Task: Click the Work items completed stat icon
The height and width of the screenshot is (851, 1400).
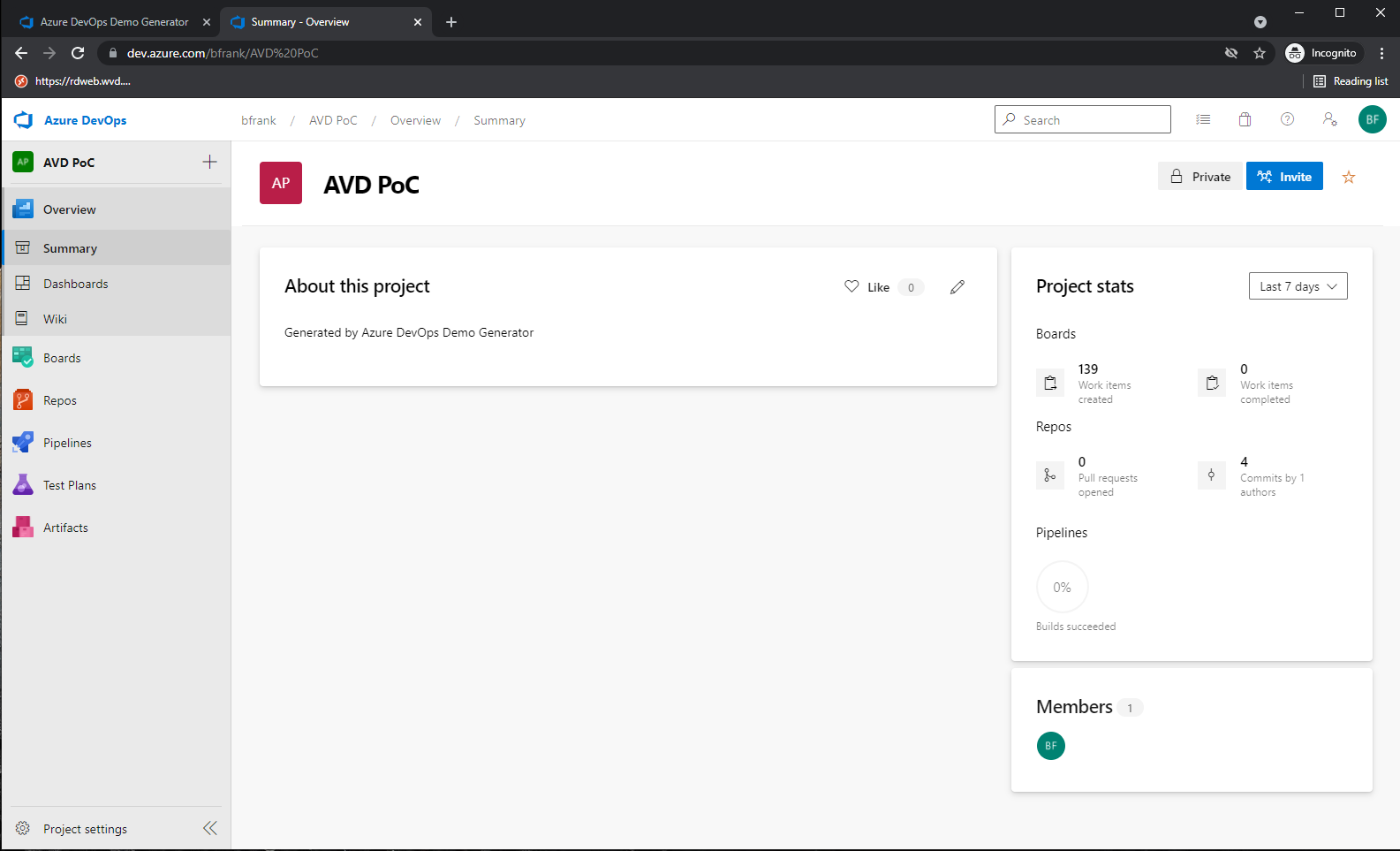Action: [1212, 383]
